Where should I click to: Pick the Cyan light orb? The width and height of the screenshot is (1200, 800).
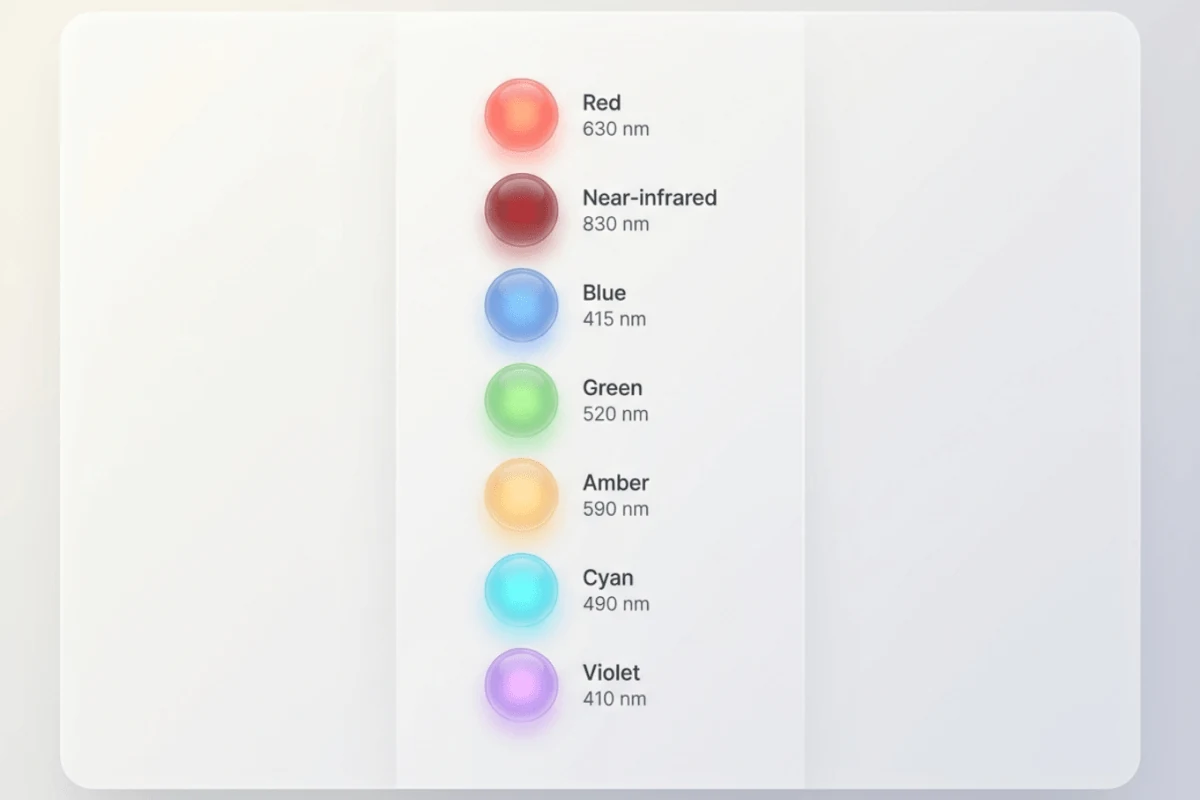pos(521,590)
